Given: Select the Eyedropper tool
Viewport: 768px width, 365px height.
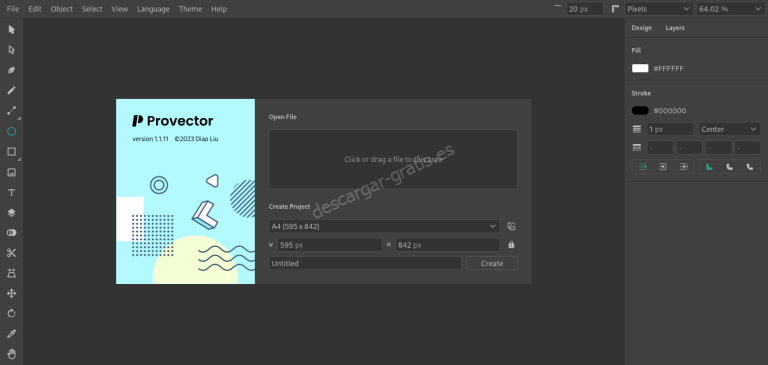Looking at the screenshot, I should 12,334.
